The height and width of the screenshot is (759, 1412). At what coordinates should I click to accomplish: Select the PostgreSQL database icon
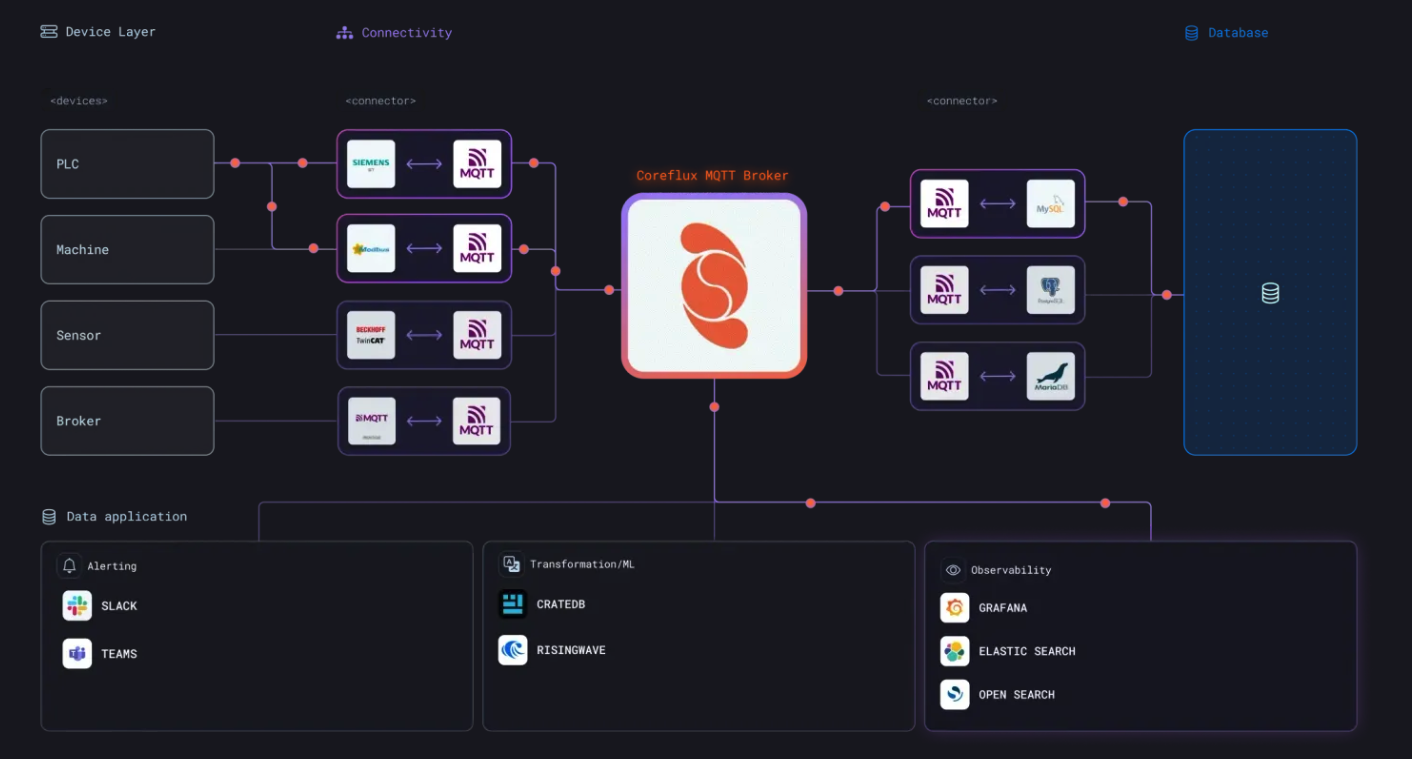point(1050,290)
